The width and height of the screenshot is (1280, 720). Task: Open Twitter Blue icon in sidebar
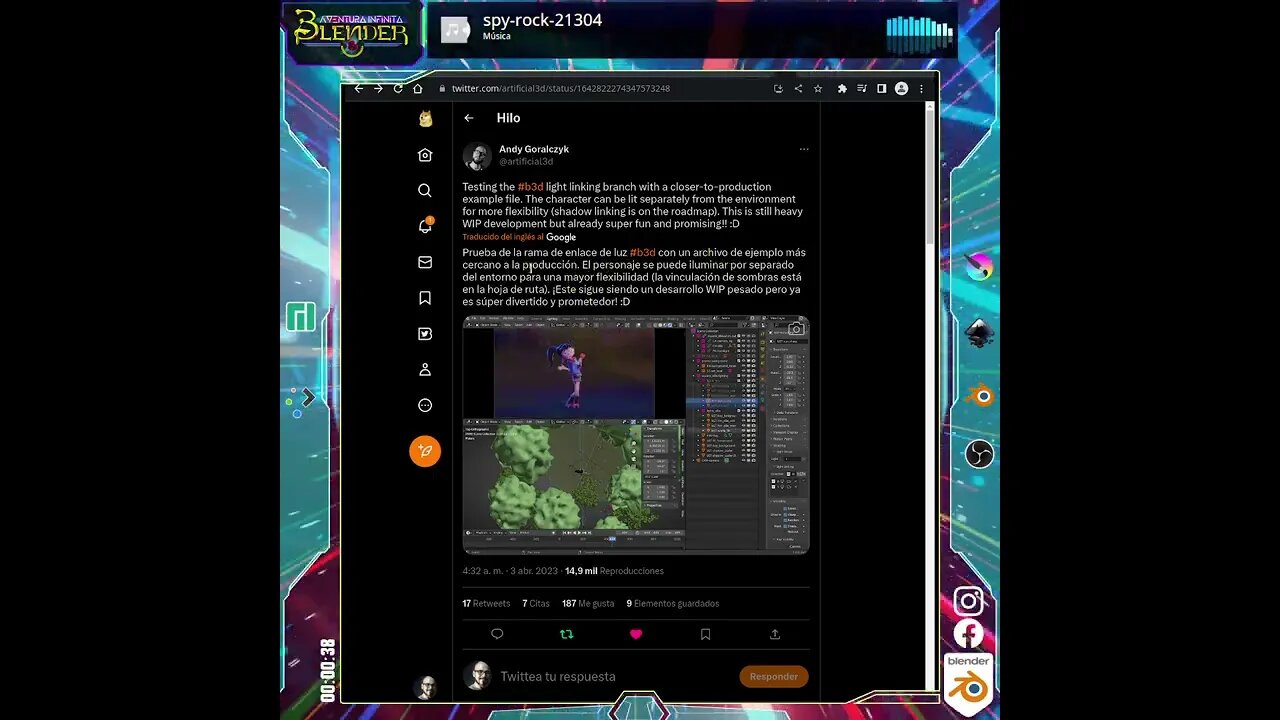[x=425, y=334]
